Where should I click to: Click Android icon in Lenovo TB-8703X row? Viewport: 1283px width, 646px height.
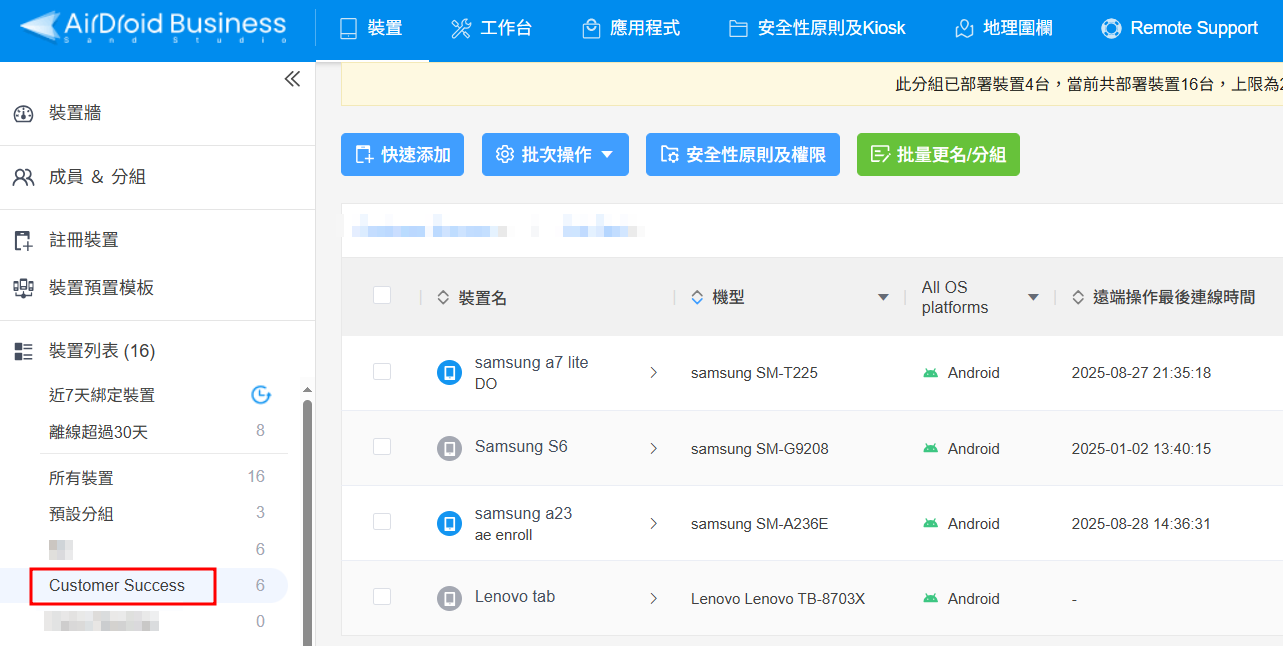(x=931, y=599)
